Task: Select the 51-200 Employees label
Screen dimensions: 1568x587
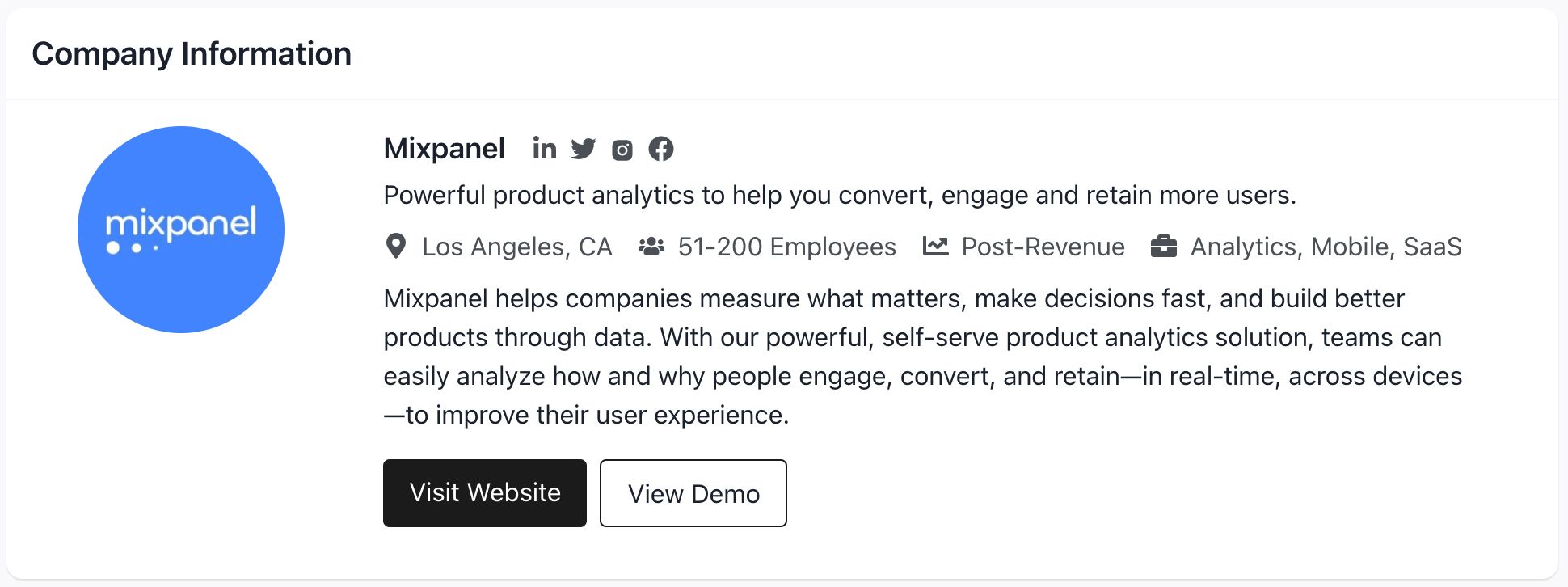Action: tap(786, 247)
